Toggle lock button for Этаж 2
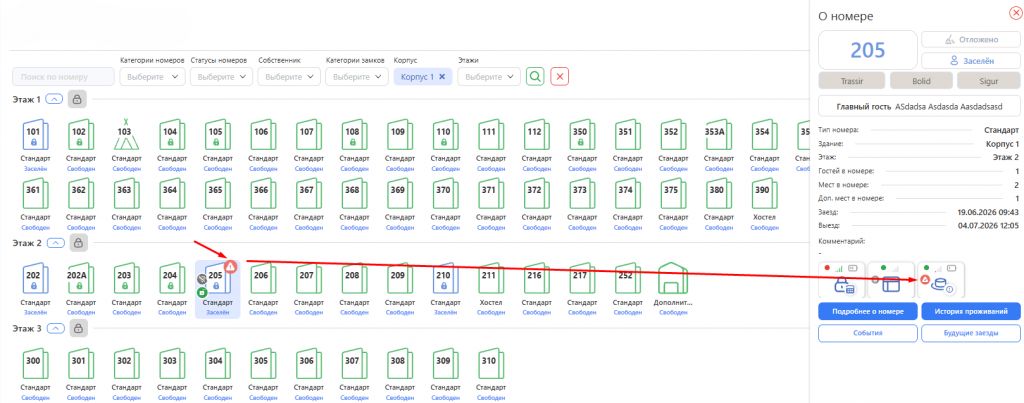Screen dimensions: 1024x403 pos(77,243)
